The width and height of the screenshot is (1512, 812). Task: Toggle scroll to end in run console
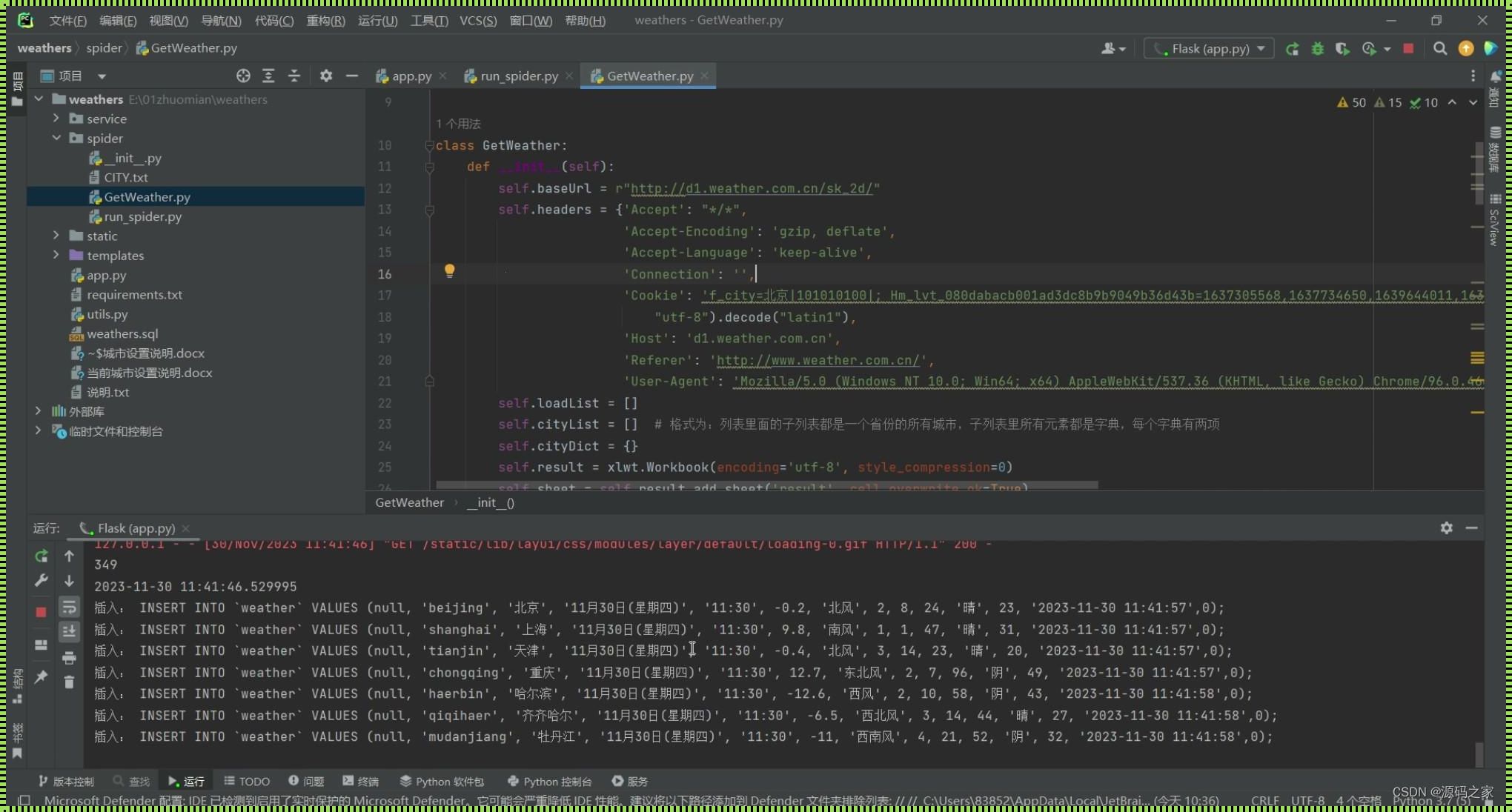click(69, 632)
